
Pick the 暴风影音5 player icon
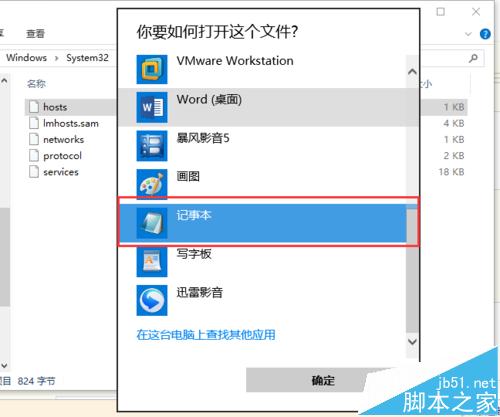click(x=152, y=146)
